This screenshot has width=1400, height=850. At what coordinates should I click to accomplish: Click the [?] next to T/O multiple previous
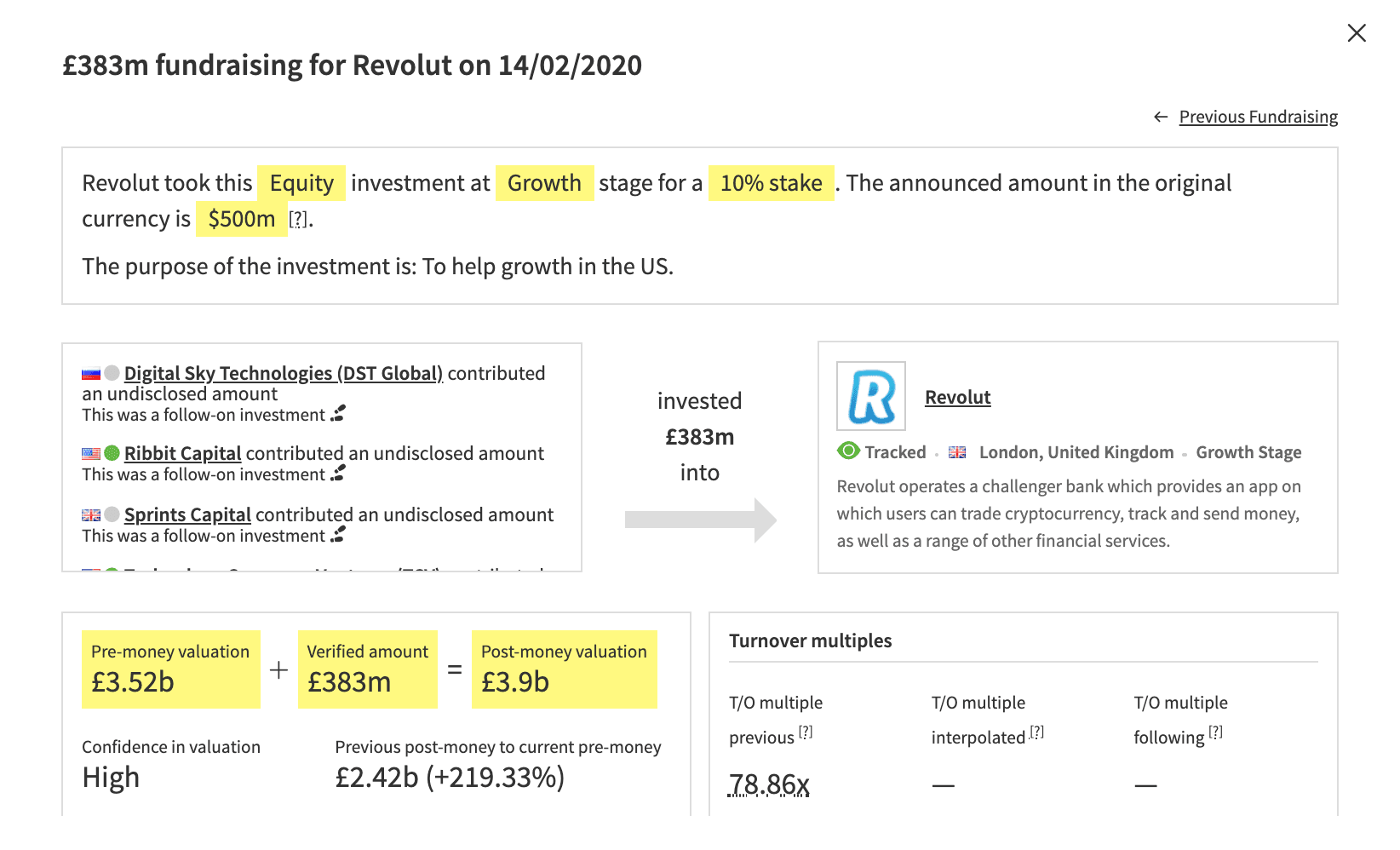806,732
